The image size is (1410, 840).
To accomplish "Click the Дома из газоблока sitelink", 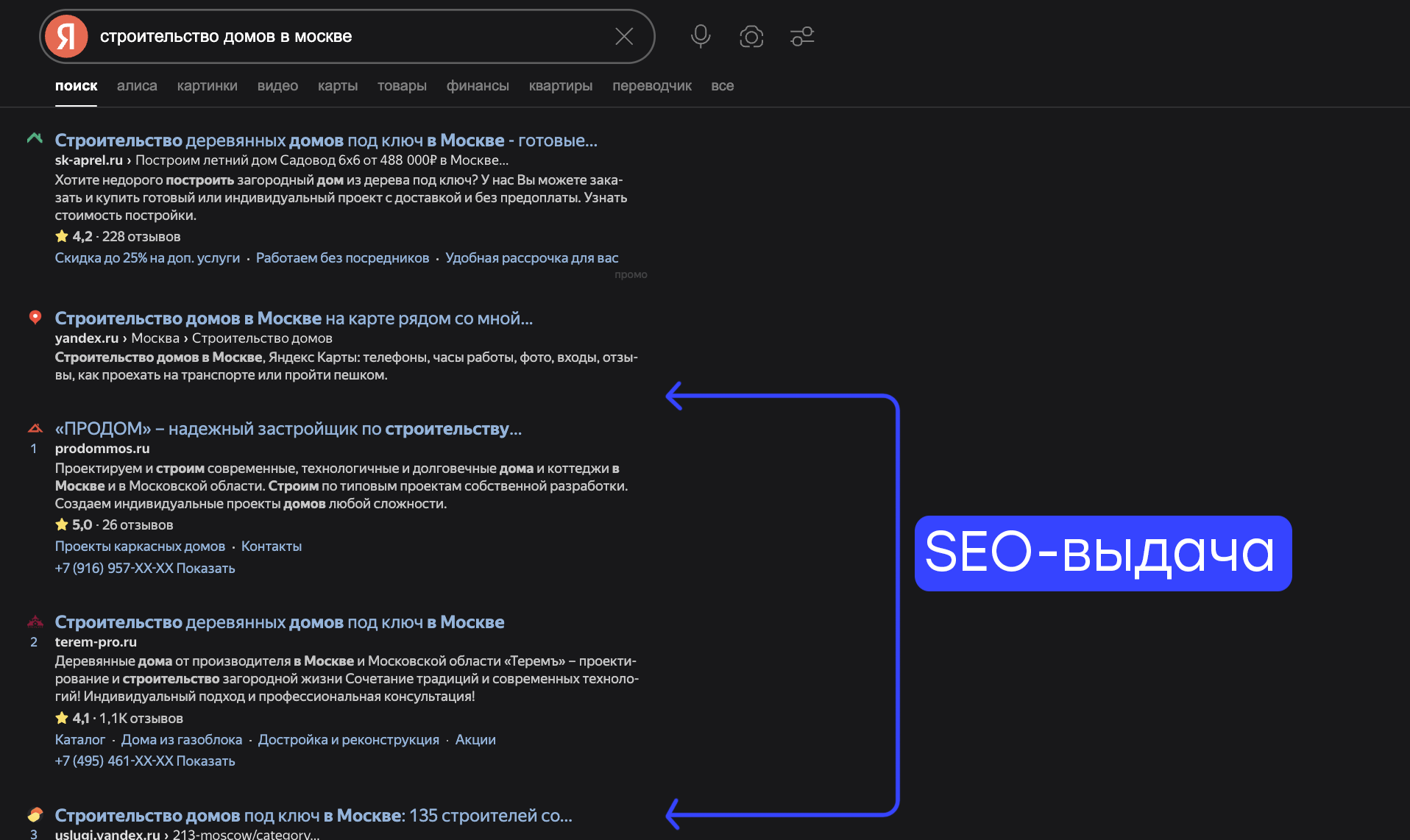I will coord(181,740).
